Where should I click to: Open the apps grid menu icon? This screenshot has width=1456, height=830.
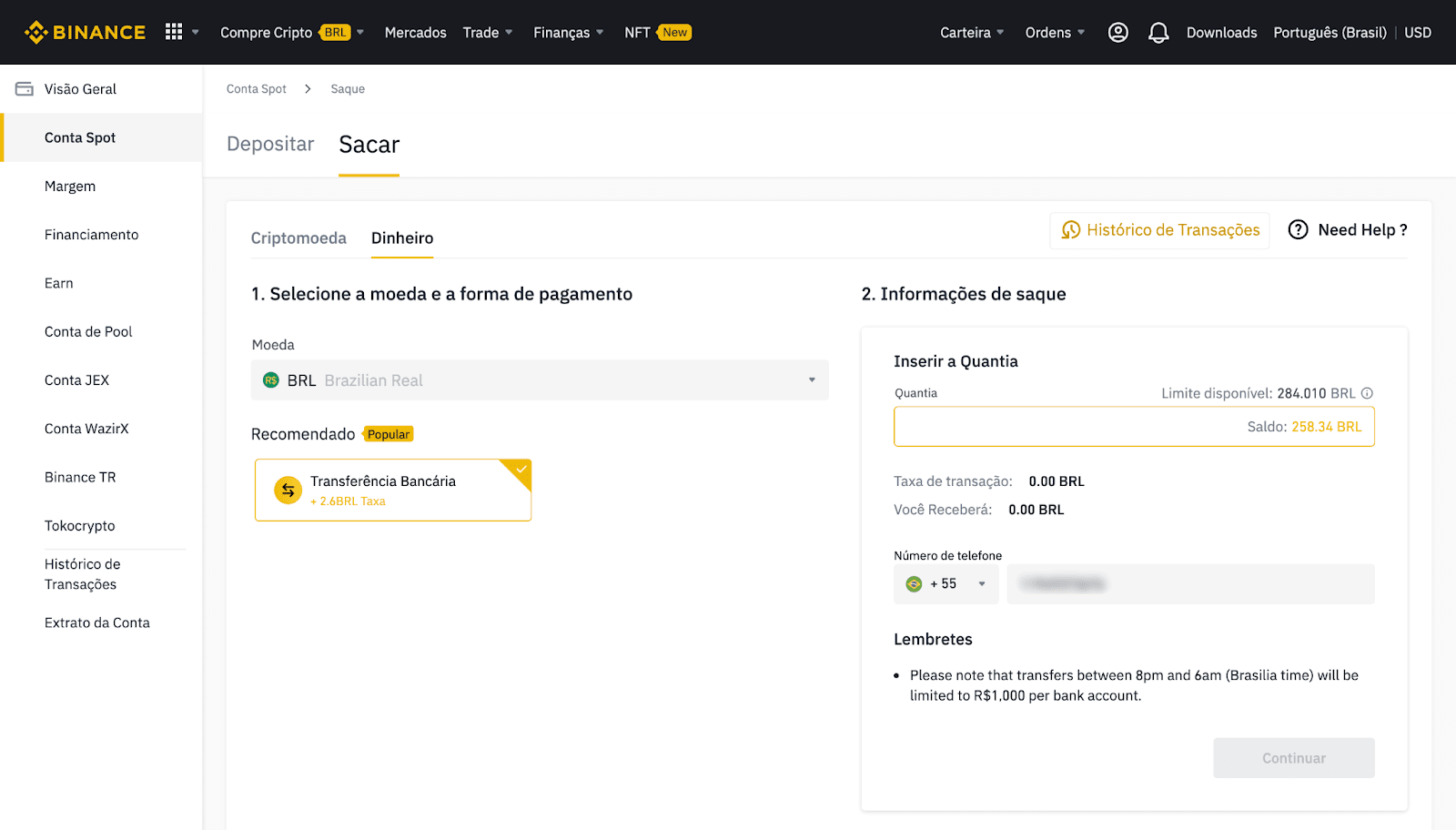[x=174, y=32]
